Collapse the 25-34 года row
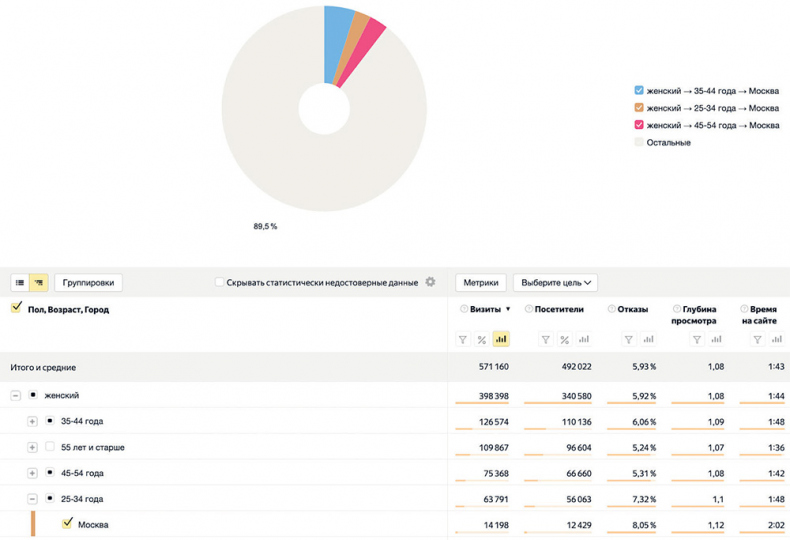This screenshot has height=540, width=790. click(32, 498)
